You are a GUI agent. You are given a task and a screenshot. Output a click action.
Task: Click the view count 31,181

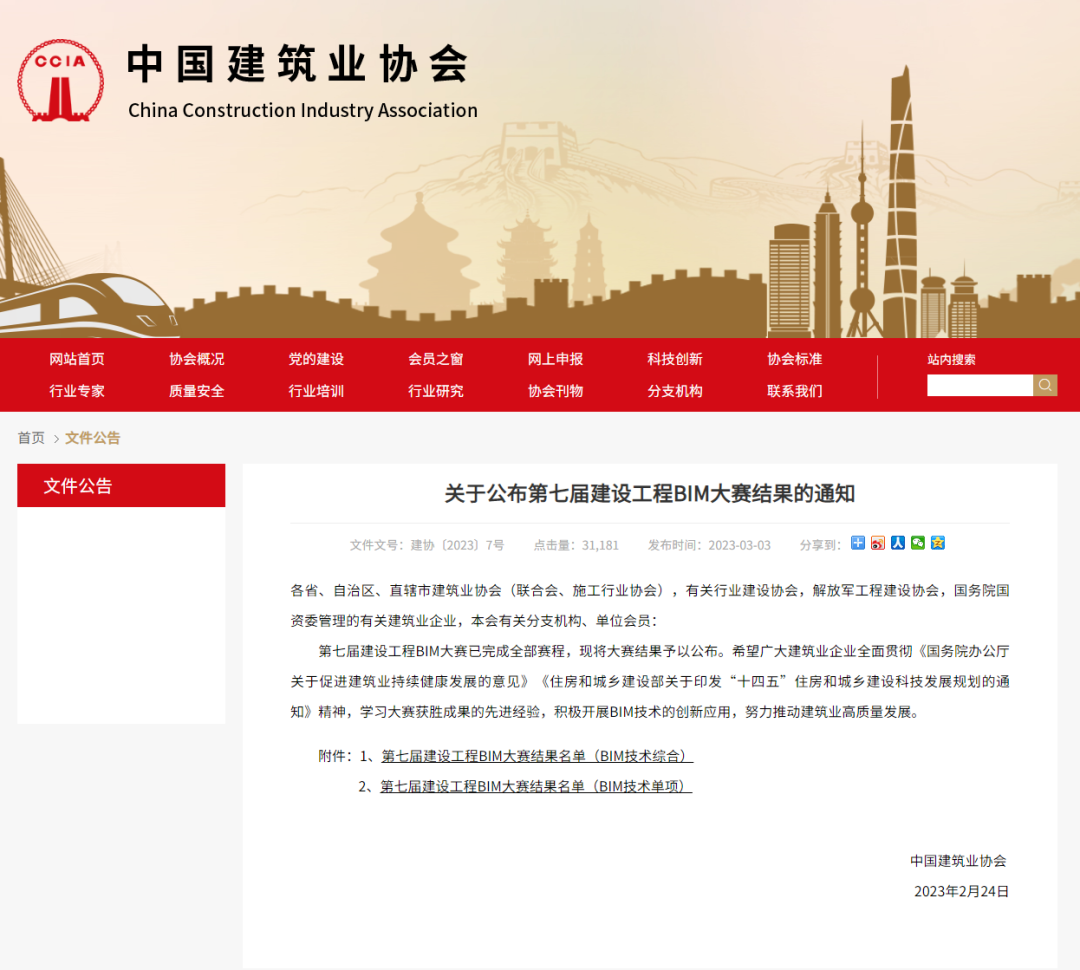pyautogui.click(x=600, y=545)
